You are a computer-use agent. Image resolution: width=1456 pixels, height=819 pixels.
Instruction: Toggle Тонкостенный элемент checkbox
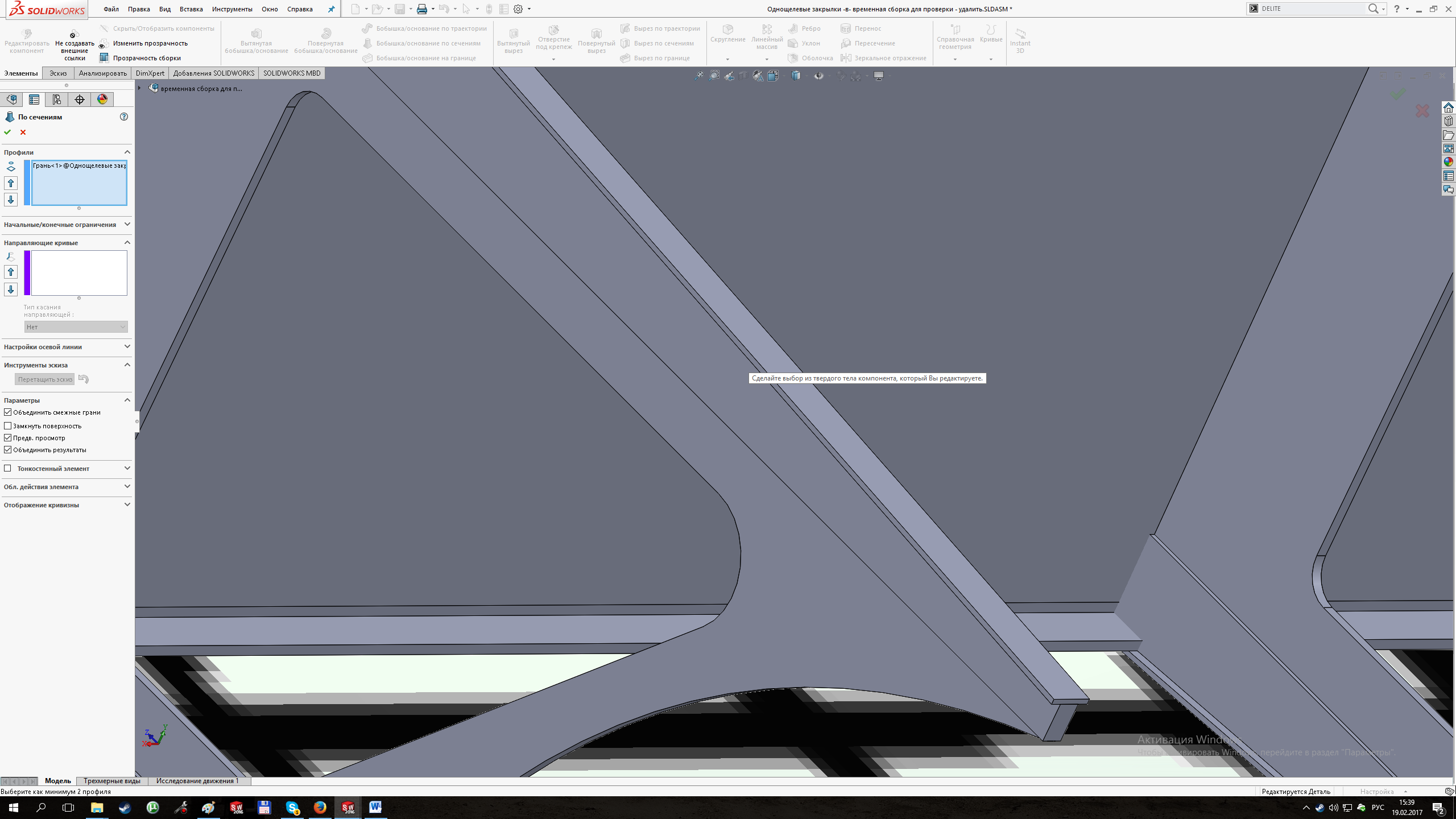click(8, 468)
